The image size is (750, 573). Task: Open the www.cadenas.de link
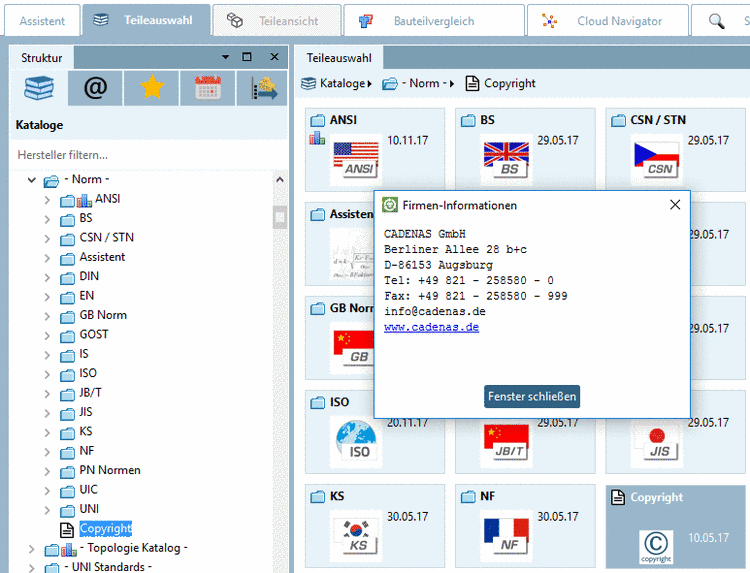click(x=431, y=327)
